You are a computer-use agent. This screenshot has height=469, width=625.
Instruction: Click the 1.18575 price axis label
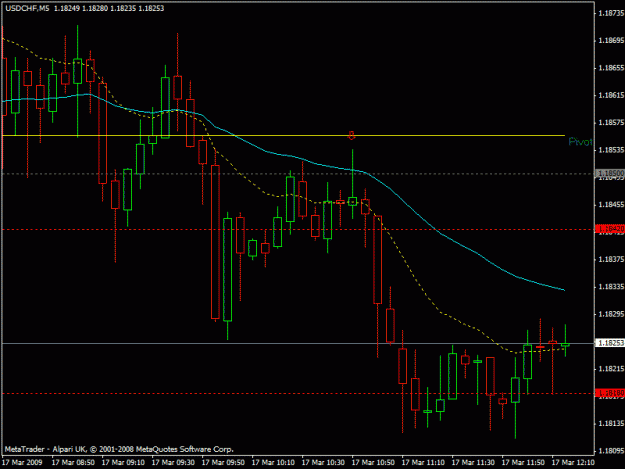coord(611,123)
